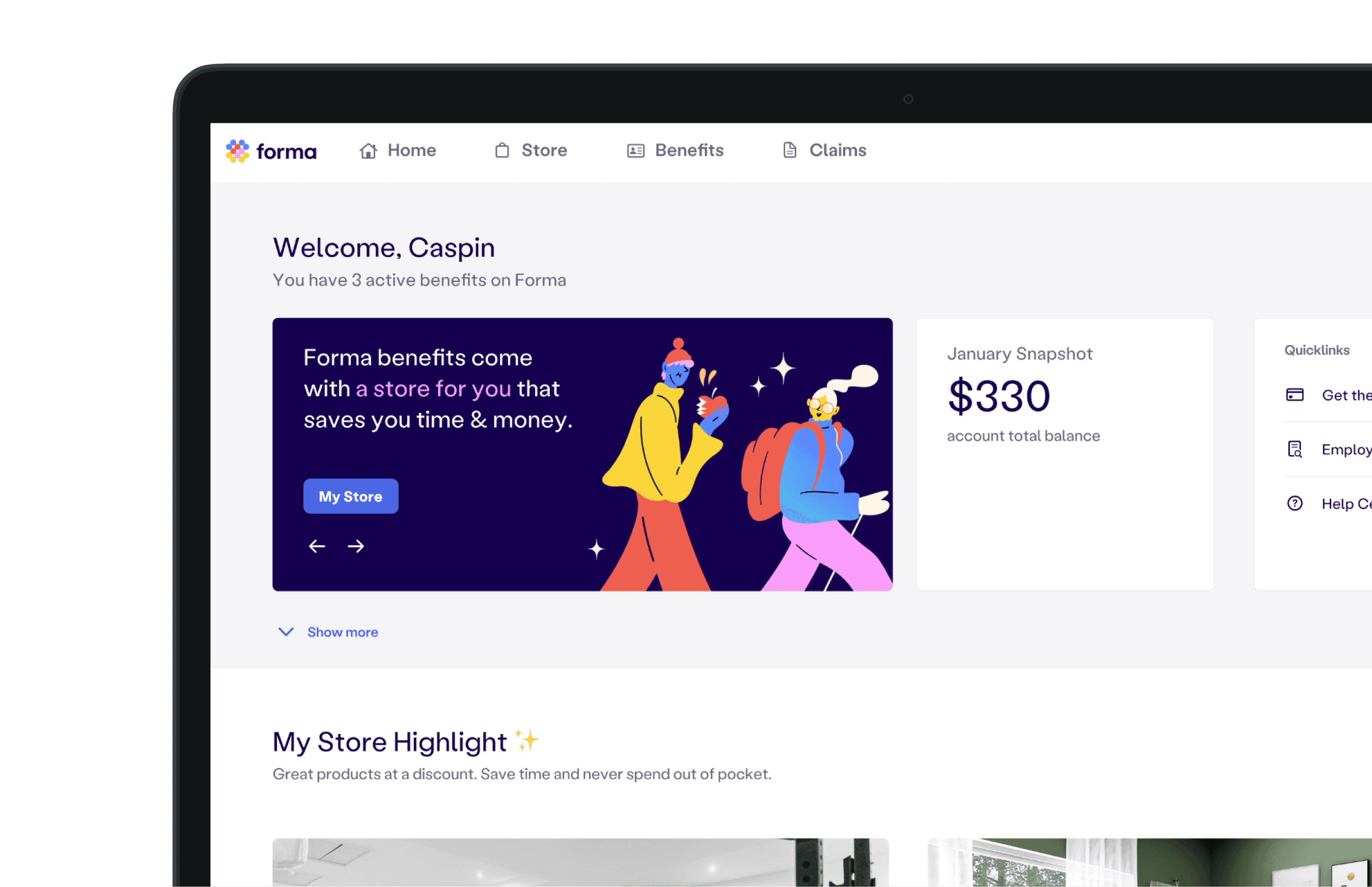The image size is (1372, 887).
Task: Open the Get the… quicklink
Action: pos(1329,395)
